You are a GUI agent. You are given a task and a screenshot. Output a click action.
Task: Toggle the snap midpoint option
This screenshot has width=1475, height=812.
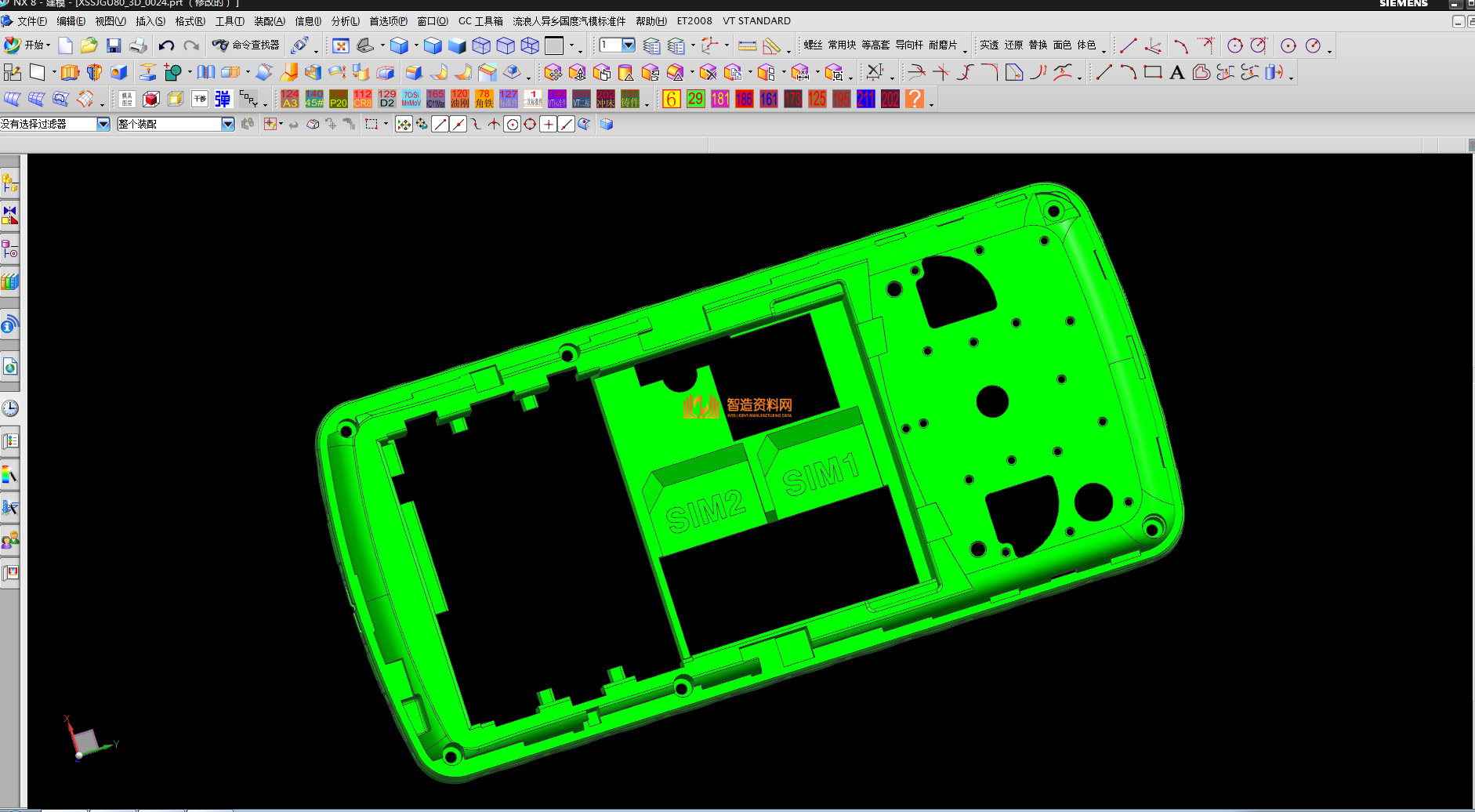pyautogui.click(x=458, y=124)
